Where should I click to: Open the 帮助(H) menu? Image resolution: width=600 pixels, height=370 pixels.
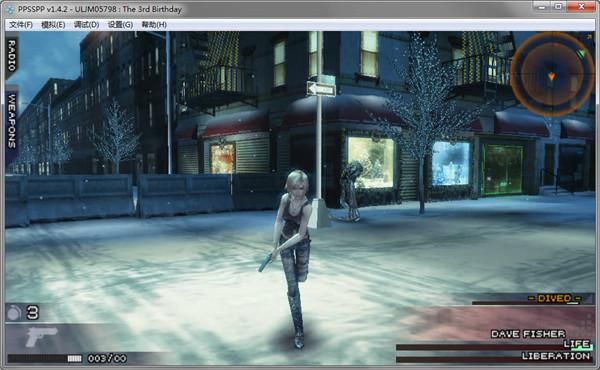click(154, 25)
